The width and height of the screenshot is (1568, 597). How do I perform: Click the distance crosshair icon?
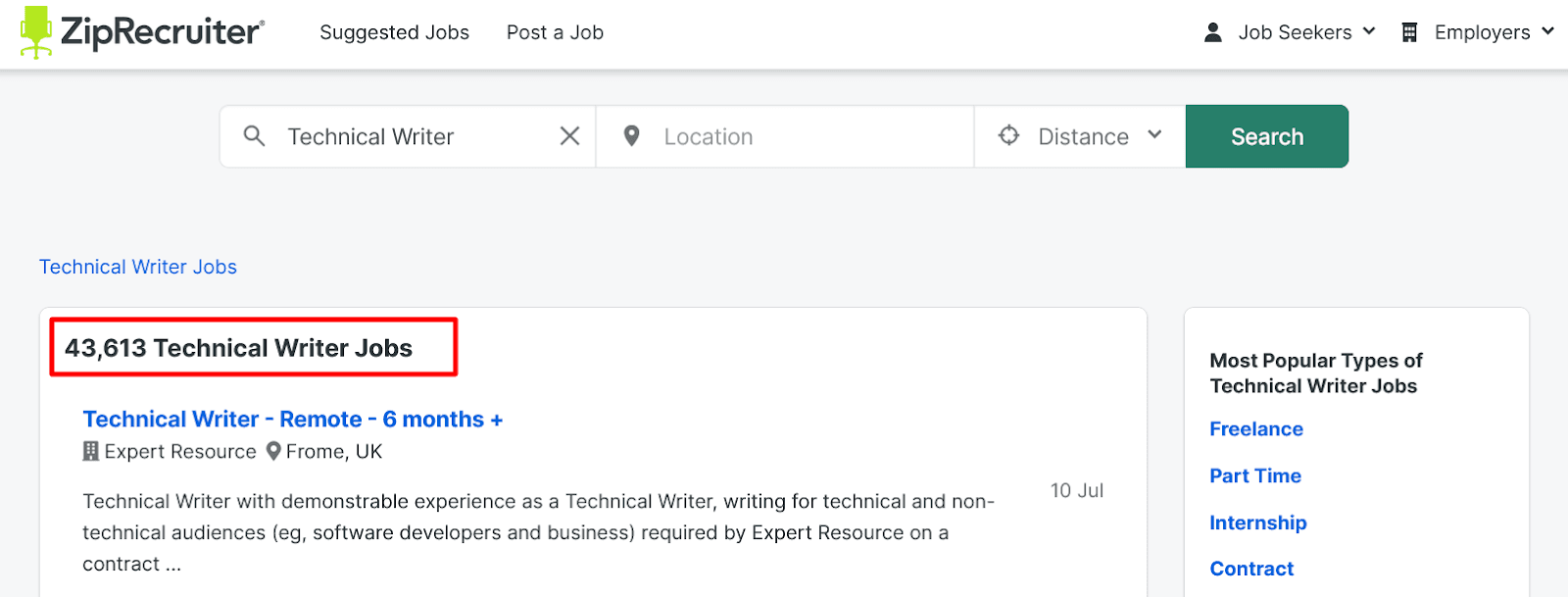(1008, 135)
